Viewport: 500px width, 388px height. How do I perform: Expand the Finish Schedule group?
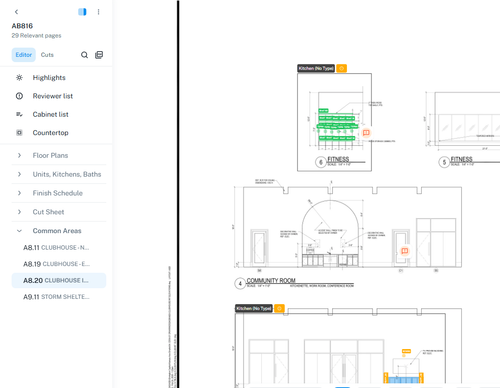(59, 193)
